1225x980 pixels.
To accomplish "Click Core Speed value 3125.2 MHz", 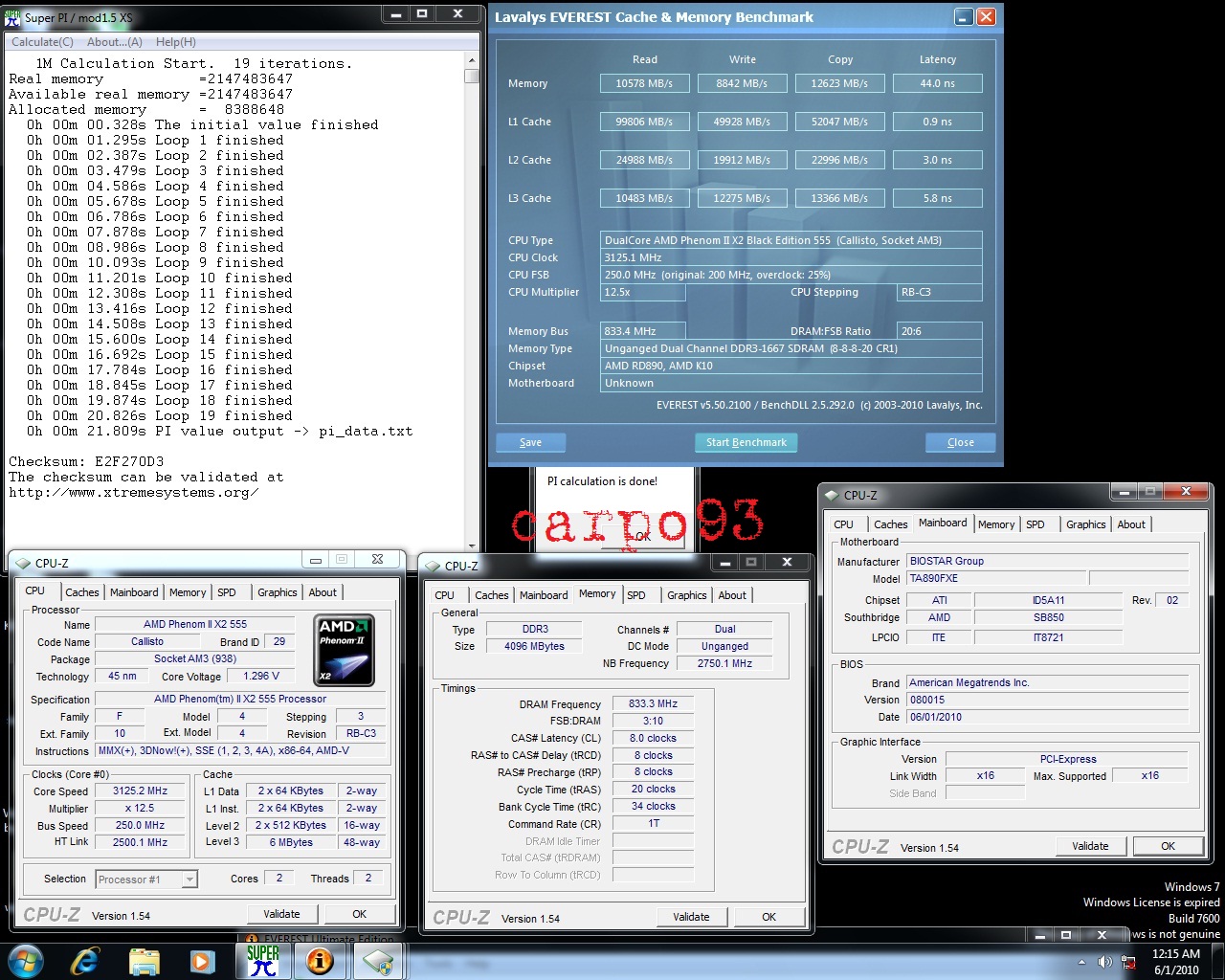I will (x=140, y=791).
